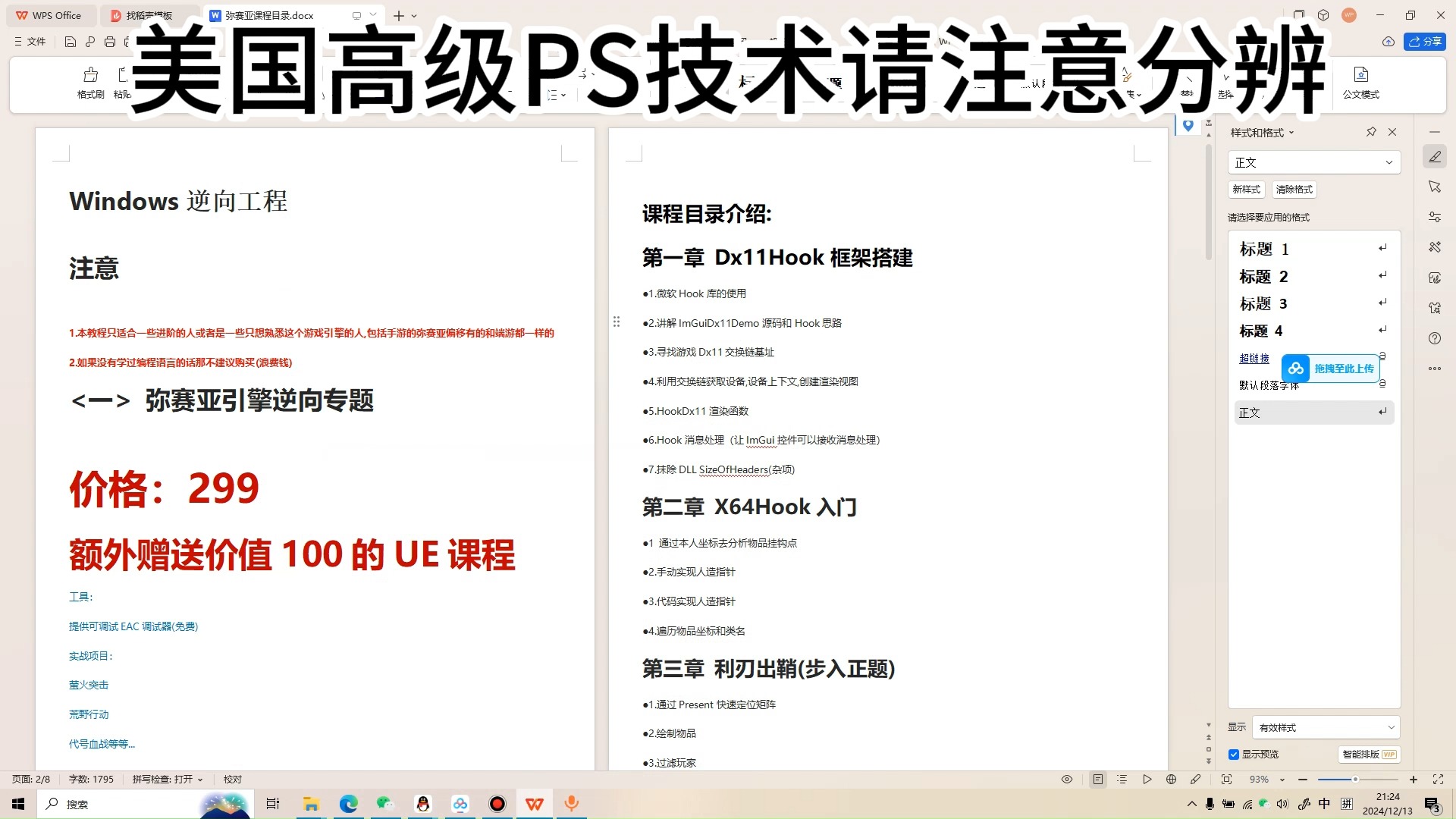Click the zoom out minus button
The height and width of the screenshot is (819, 1456).
(1303, 780)
